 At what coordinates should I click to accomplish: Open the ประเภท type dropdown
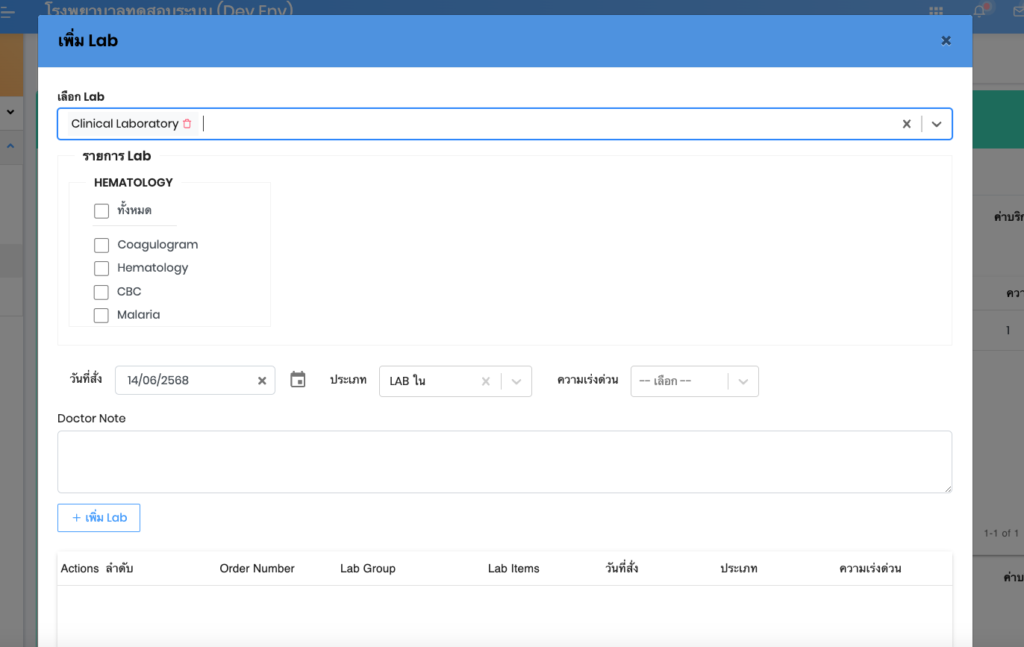coord(516,381)
